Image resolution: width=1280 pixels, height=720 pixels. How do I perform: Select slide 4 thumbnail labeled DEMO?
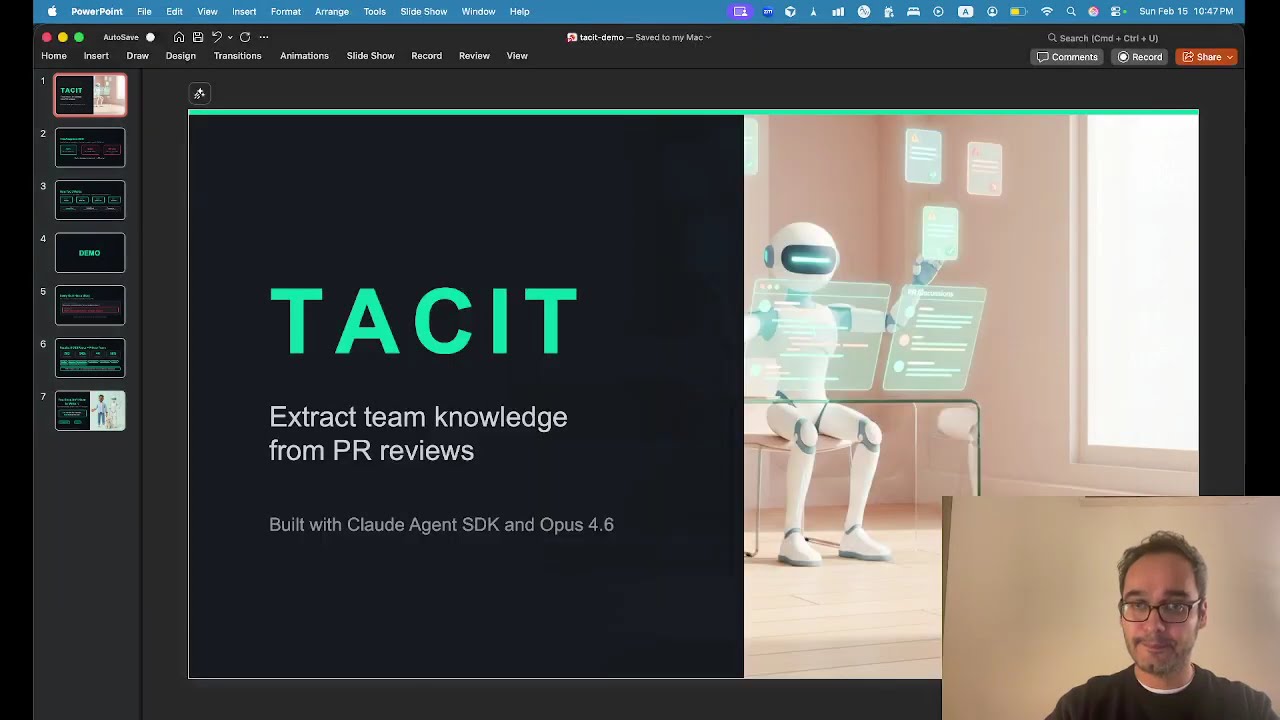click(90, 253)
